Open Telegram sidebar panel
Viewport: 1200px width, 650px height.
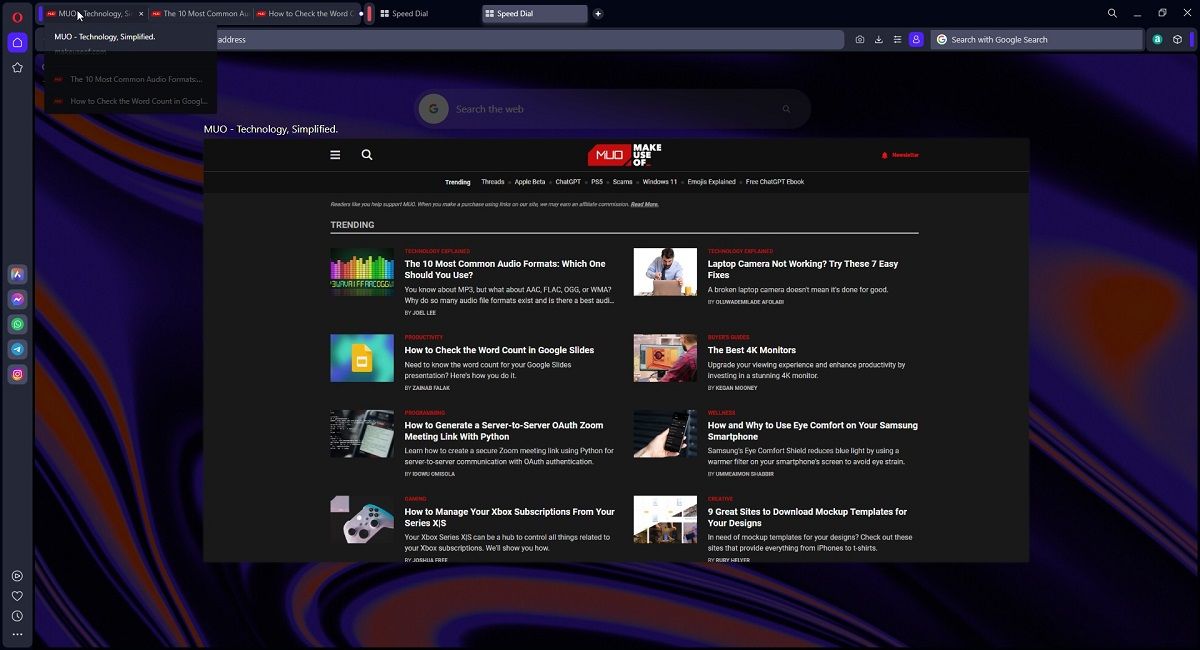coord(17,349)
